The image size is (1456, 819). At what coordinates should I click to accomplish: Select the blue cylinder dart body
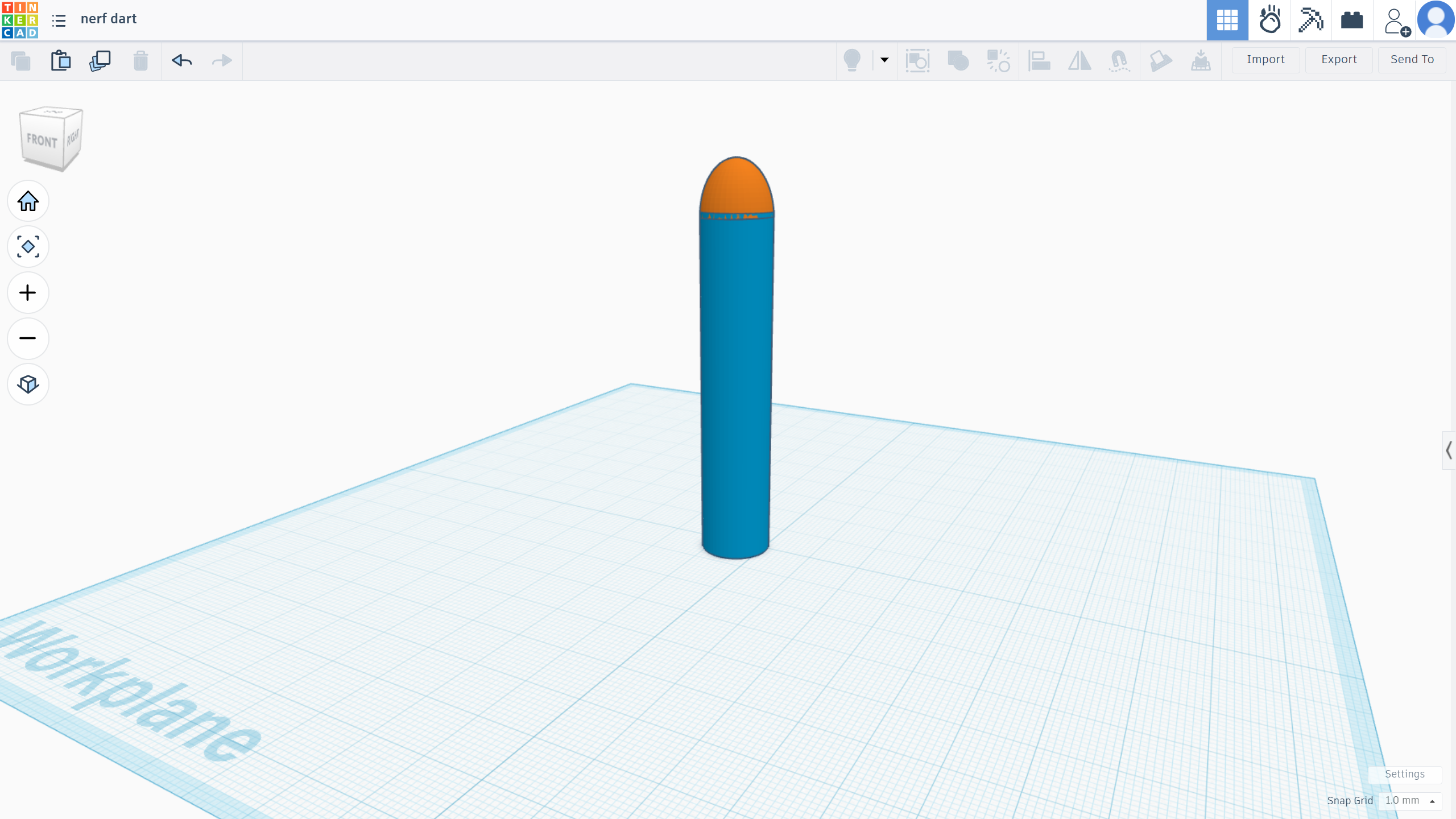736,387
